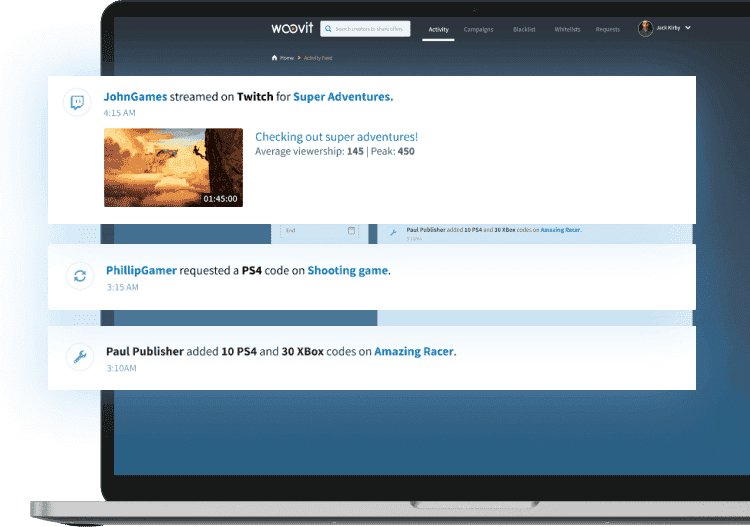Open the small Amazing Racer link in background feed
Viewport: 750px width, 527px height.
pyautogui.click(x=560, y=230)
